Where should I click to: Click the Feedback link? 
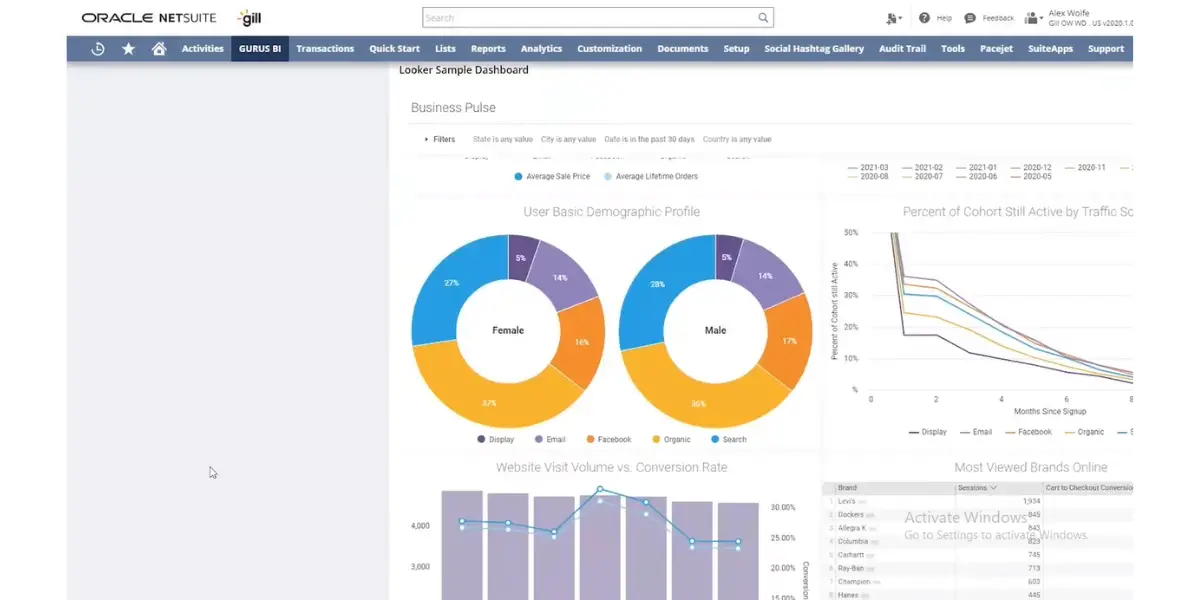click(x=998, y=18)
